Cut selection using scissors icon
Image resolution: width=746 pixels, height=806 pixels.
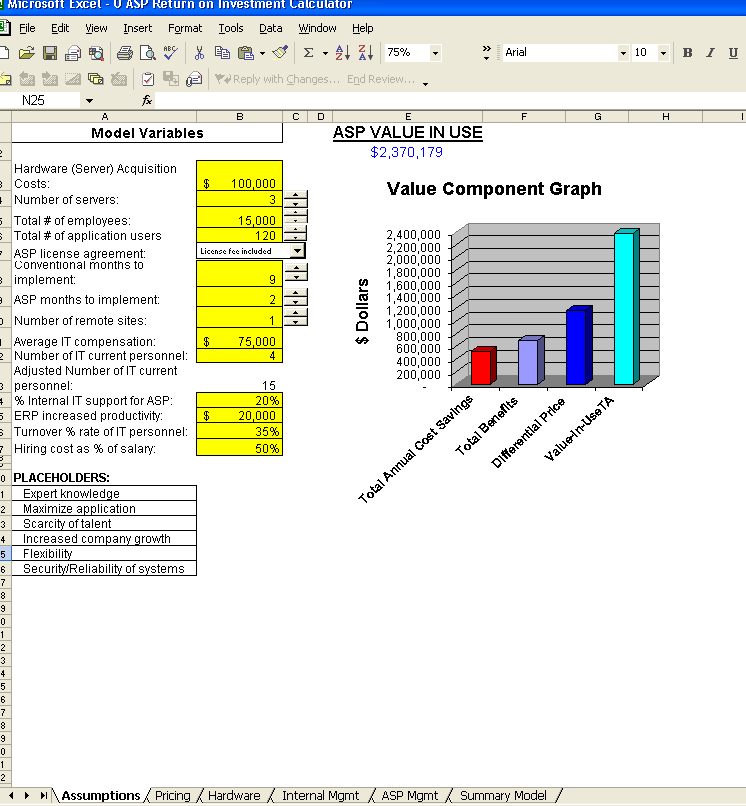[x=199, y=52]
